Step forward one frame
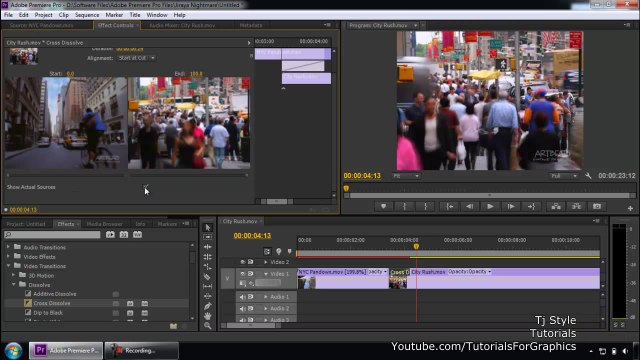The width and height of the screenshot is (640, 360). [511, 207]
